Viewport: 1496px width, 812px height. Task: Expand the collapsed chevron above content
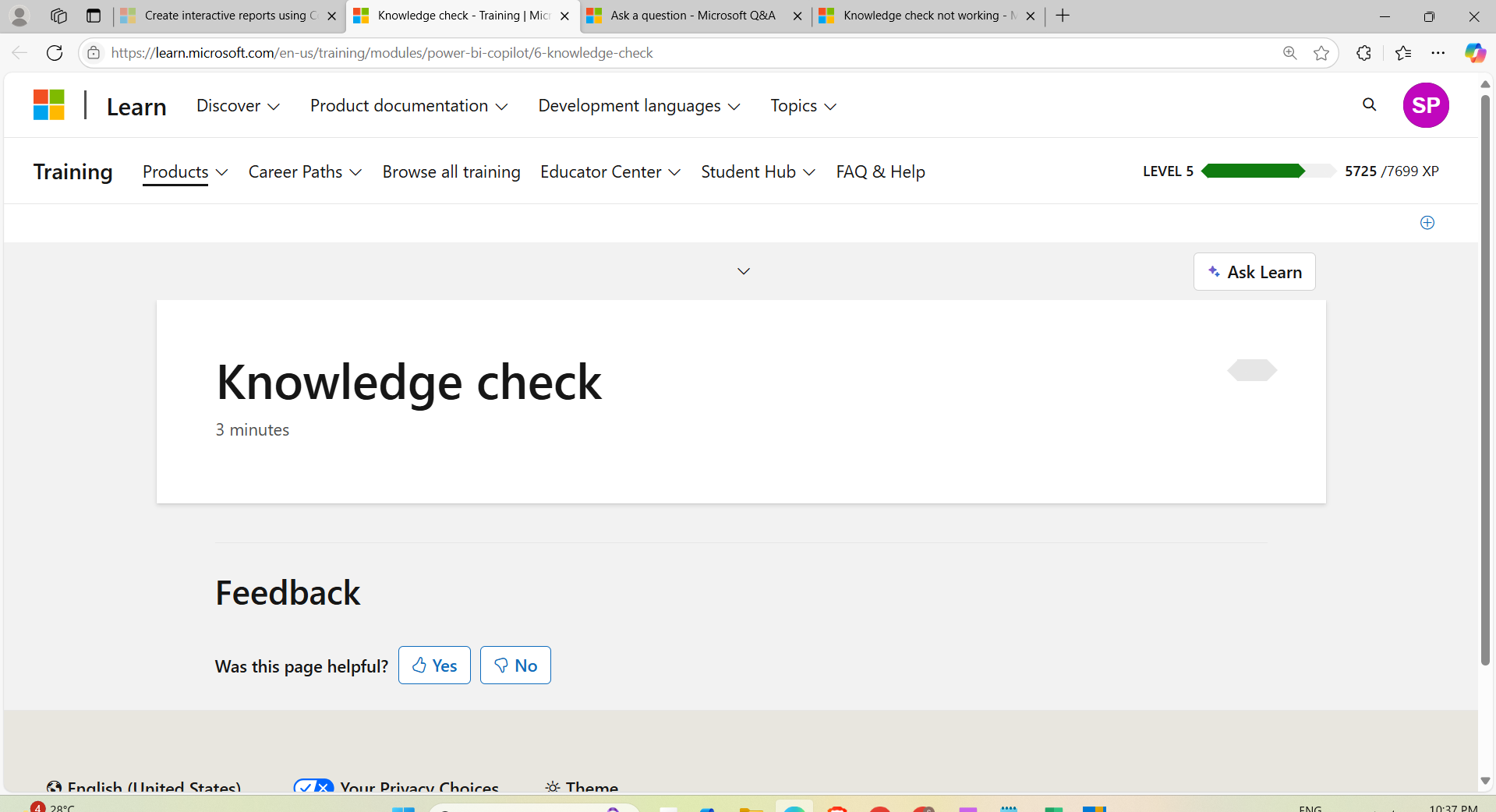pos(744,271)
